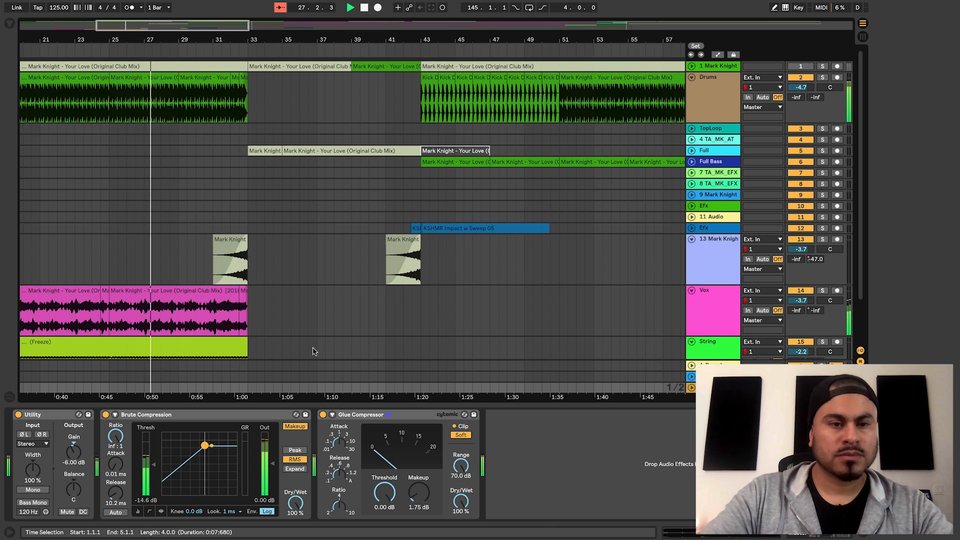The image size is (960, 540).
Task: Enable the Utility Bass Mono button
Action: [32, 502]
